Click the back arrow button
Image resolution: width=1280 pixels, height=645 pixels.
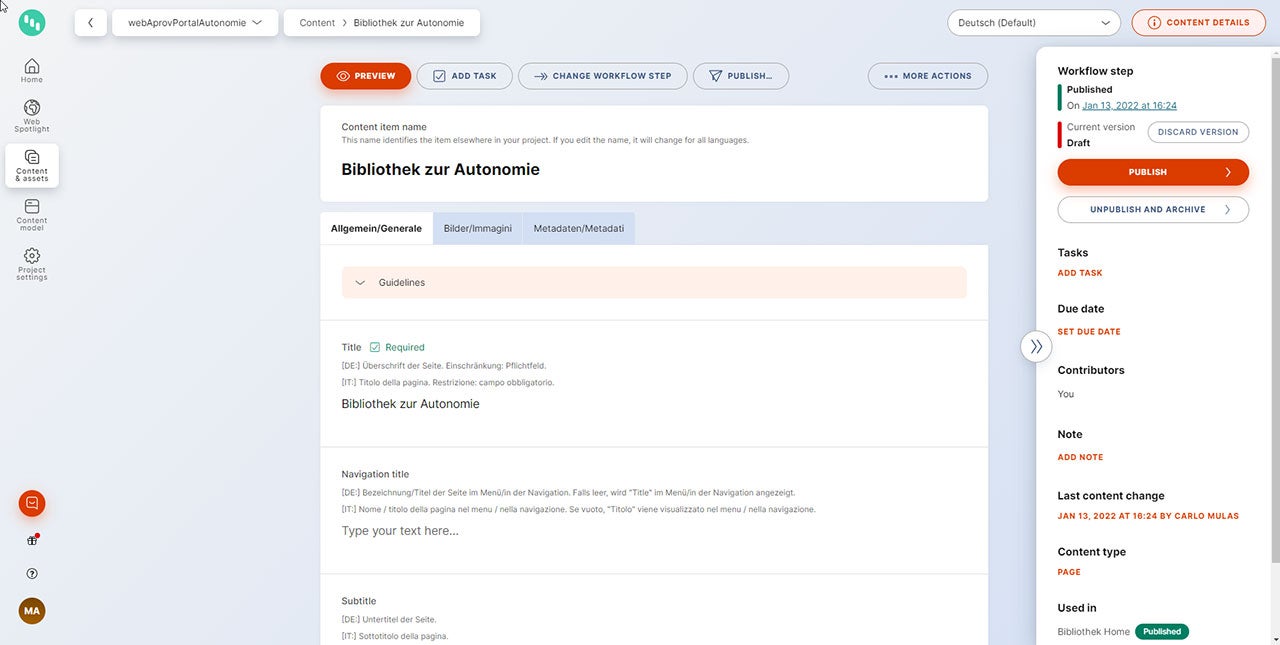[90, 23]
